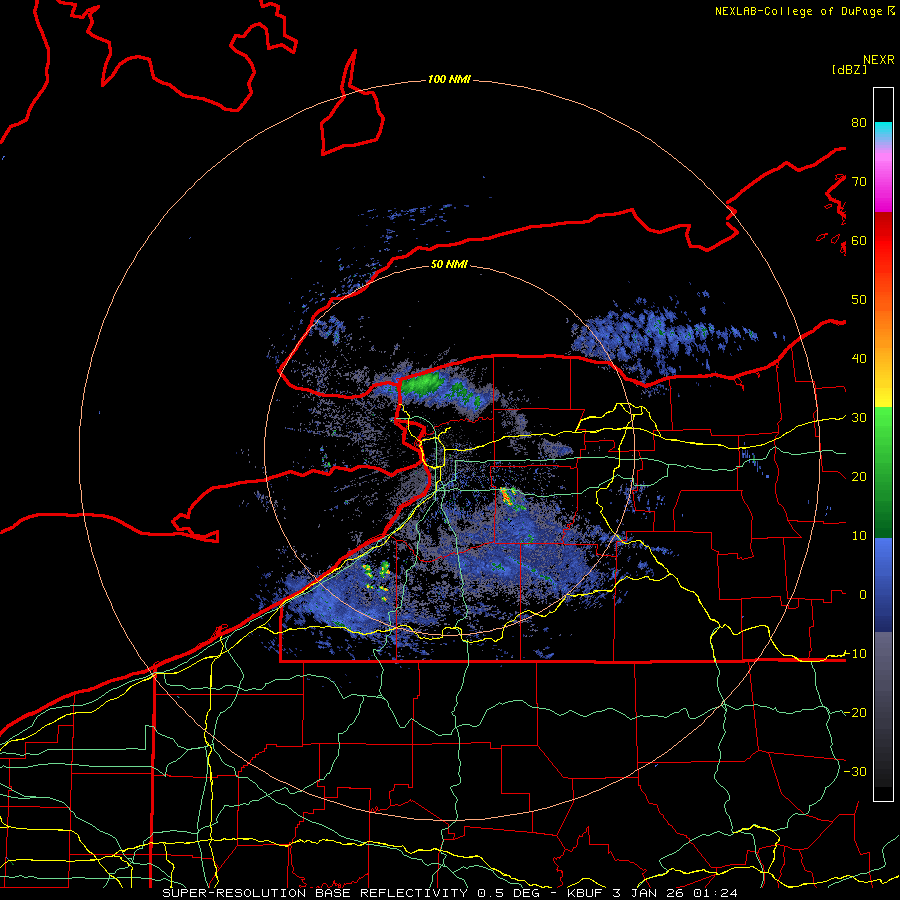Click the [dBZ] units label
The height and width of the screenshot is (900, 900).
click(849, 69)
